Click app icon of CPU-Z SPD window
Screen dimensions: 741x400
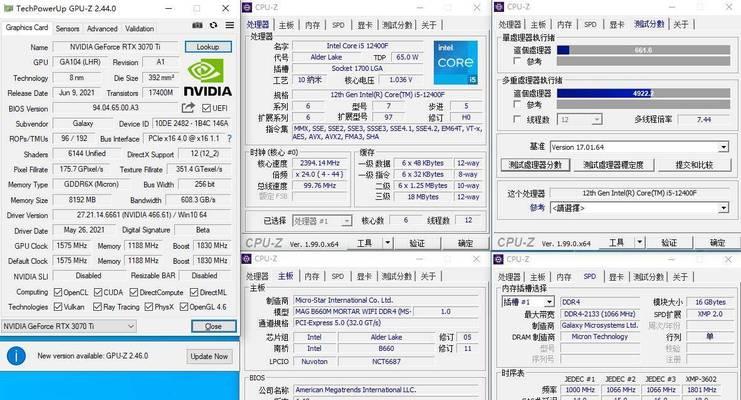pos(499,259)
